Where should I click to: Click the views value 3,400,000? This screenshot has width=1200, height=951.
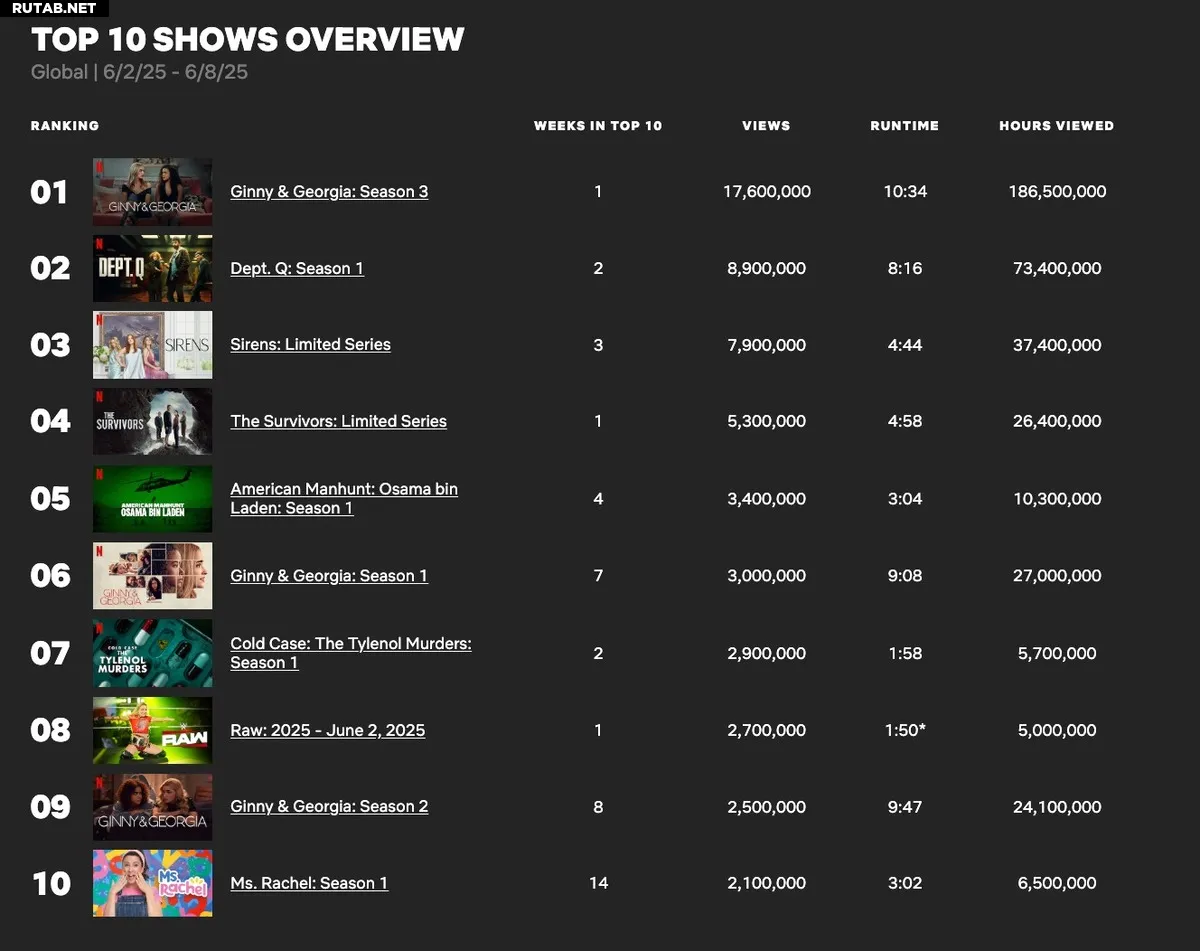(x=767, y=498)
